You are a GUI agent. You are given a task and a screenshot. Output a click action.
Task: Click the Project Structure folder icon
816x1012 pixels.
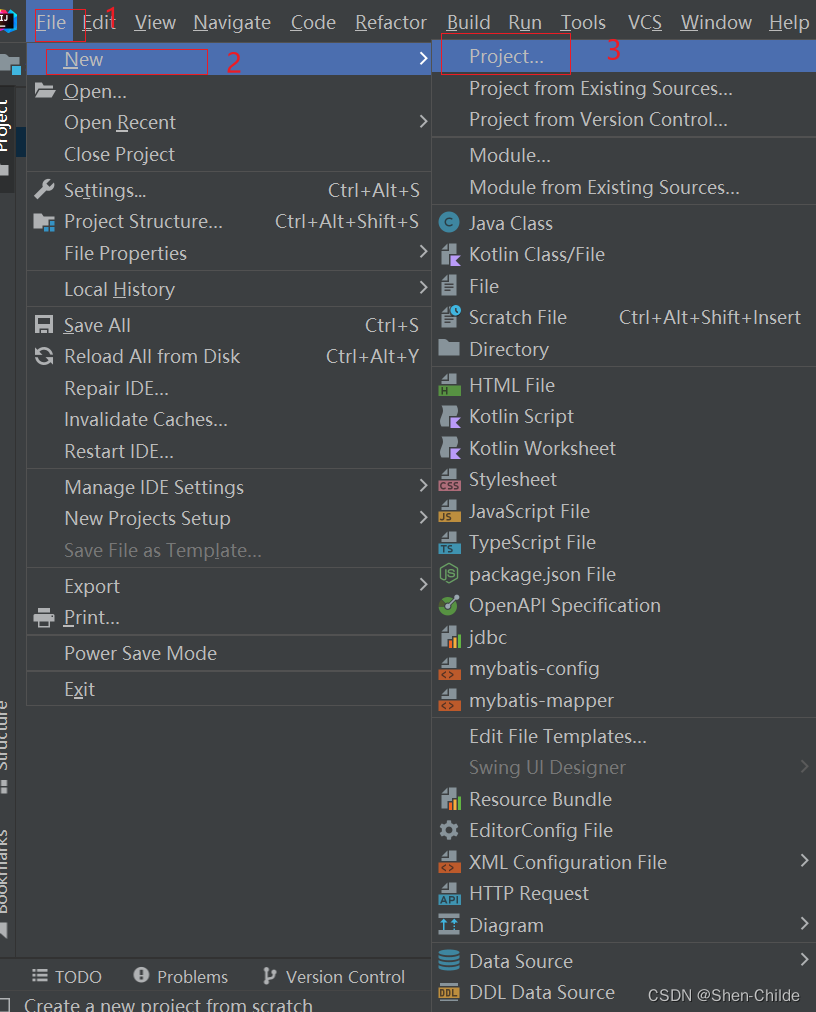(44, 222)
